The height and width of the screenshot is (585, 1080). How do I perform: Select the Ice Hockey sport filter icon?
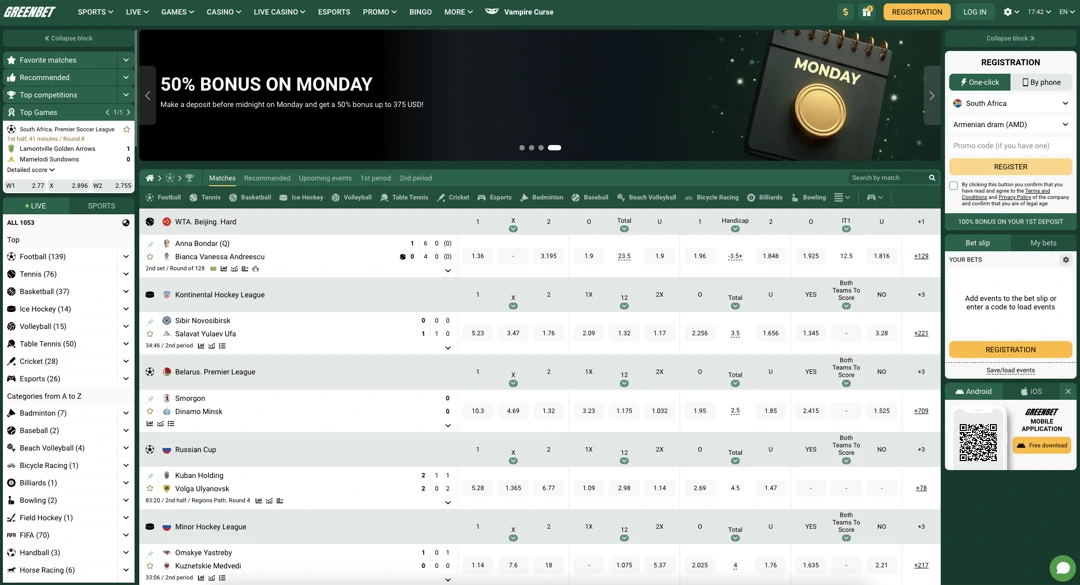point(284,198)
